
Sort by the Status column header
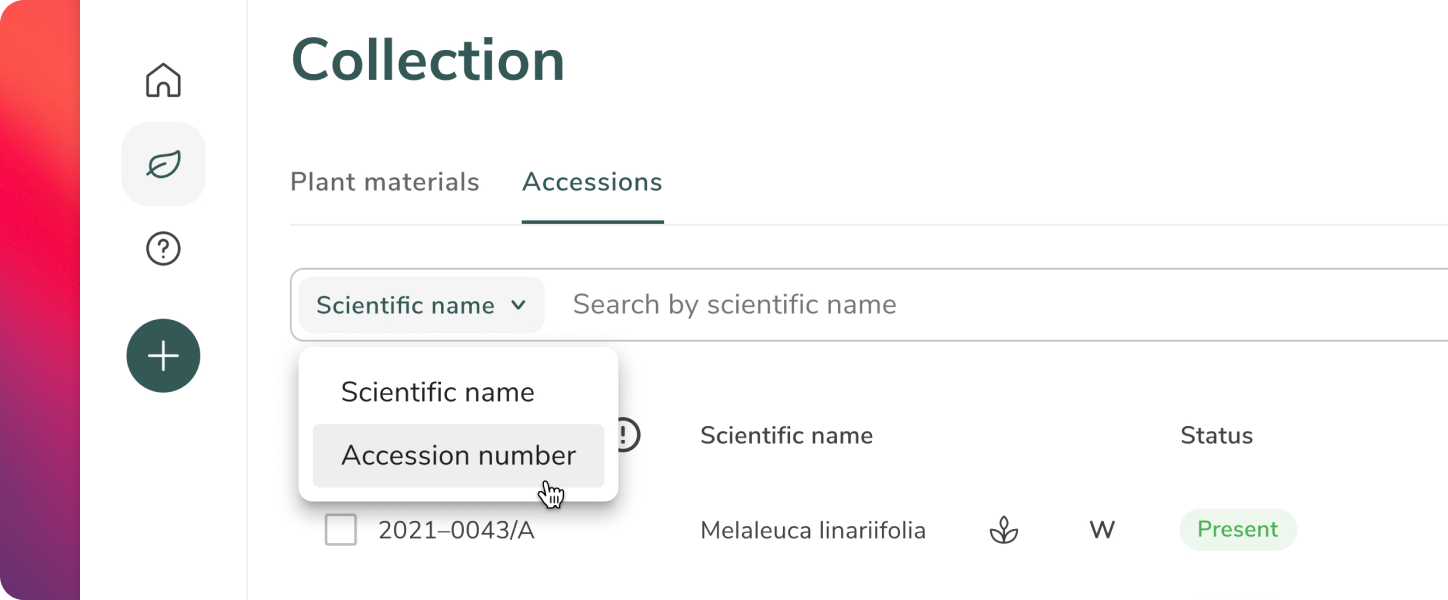pyautogui.click(x=1216, y=435)
